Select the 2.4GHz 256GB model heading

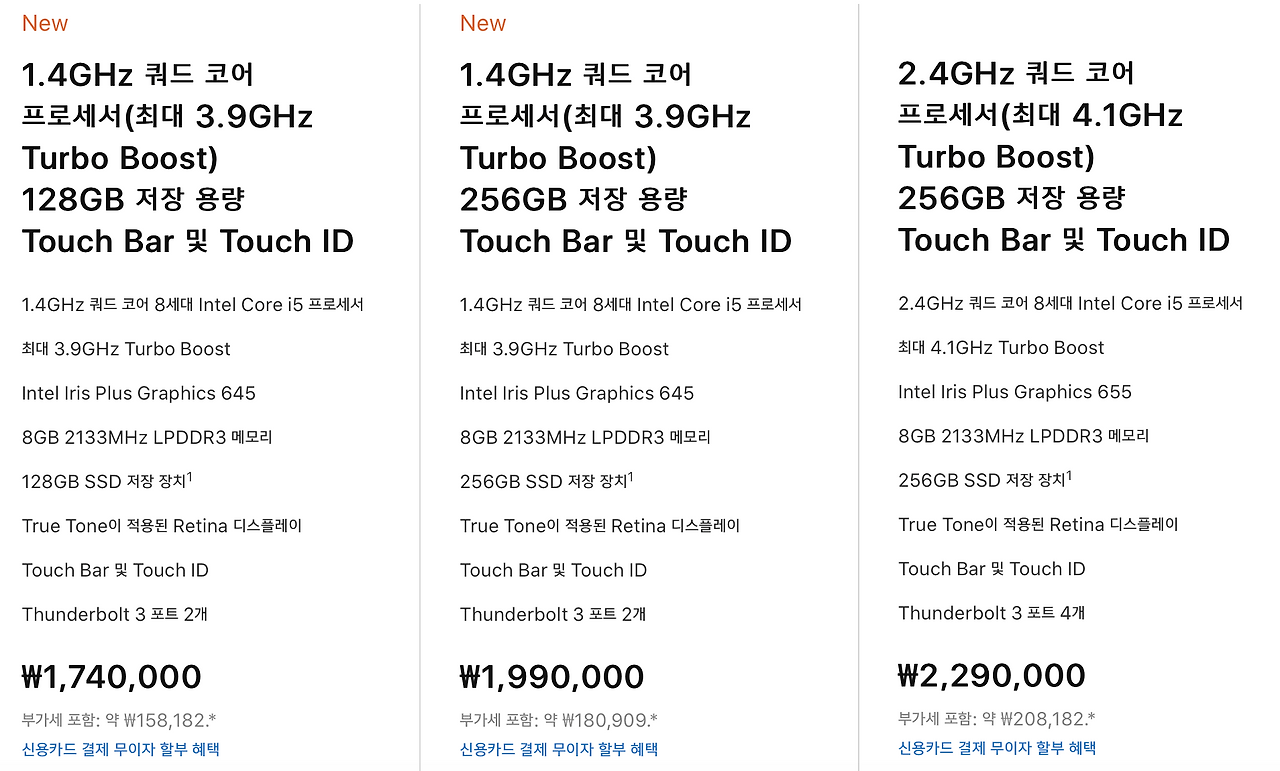click(x=1064, y=157)
